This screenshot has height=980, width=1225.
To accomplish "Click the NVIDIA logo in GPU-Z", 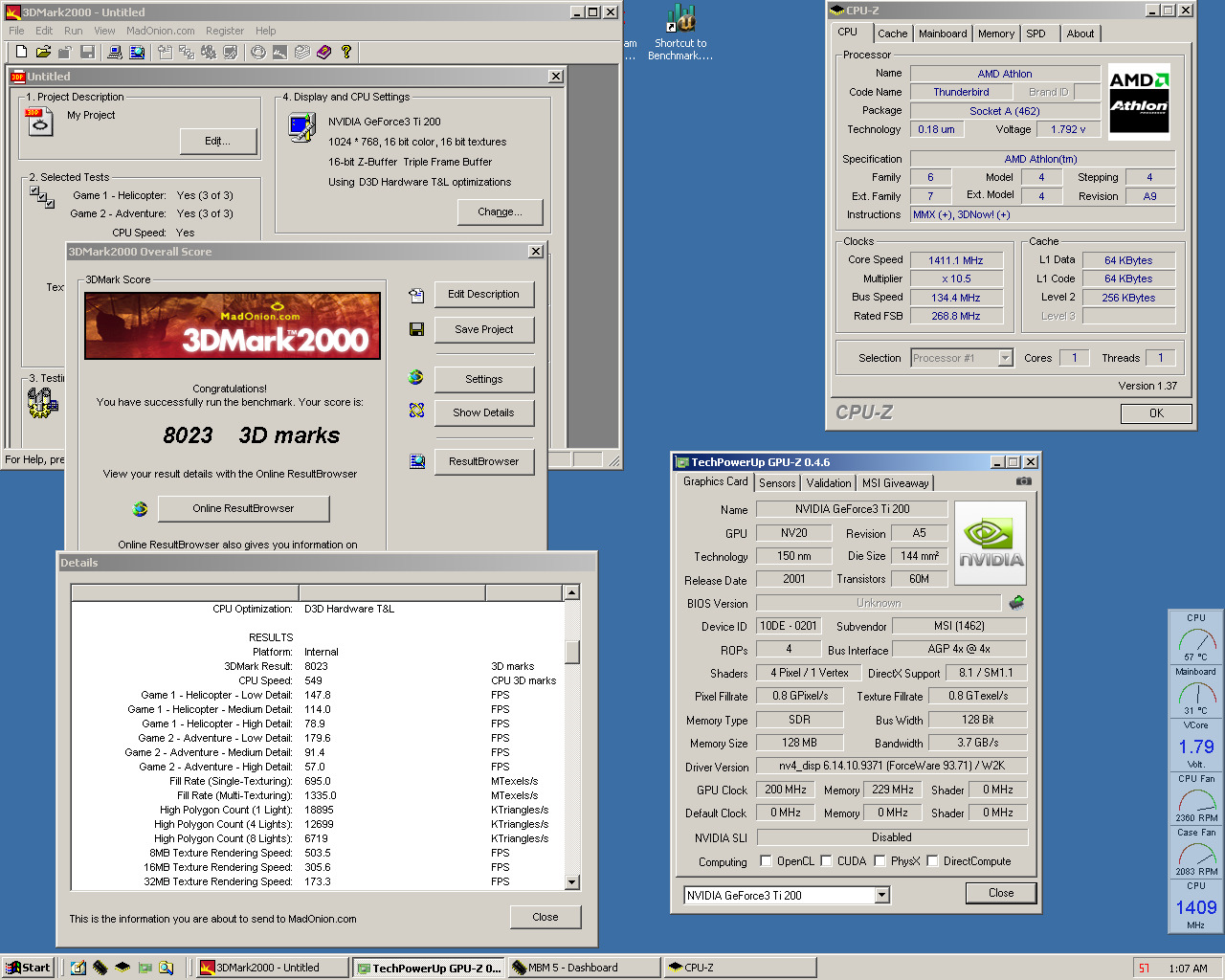I will pyautogui.click(x=991, y=543).
